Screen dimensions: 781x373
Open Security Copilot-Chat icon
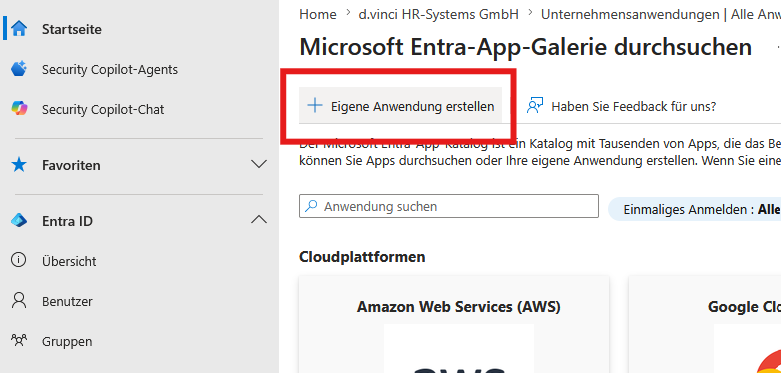[19, 109]
